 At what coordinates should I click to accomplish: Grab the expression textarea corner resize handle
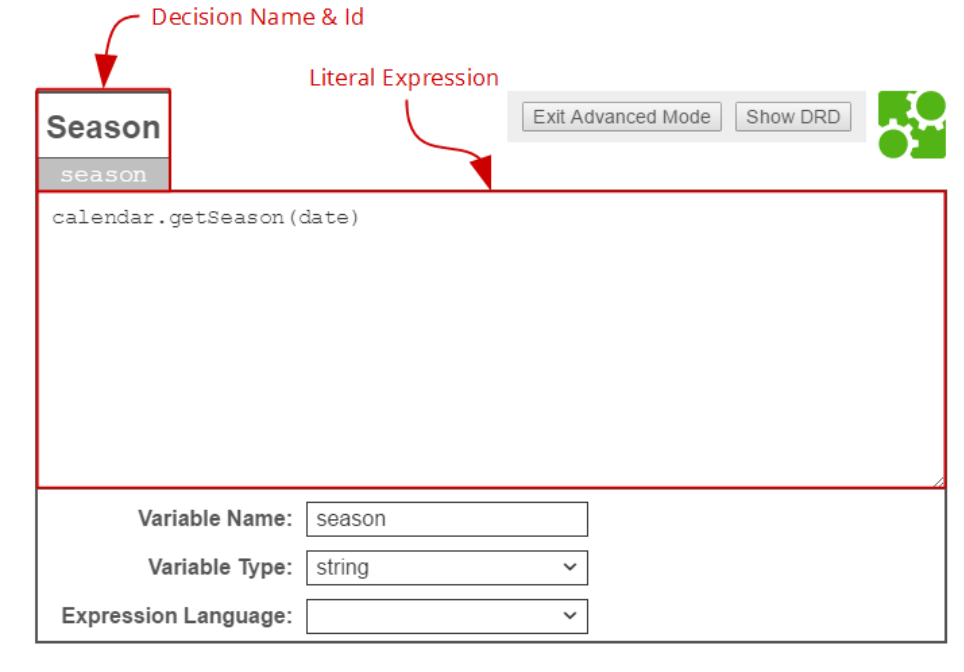(x=939, y=482)
